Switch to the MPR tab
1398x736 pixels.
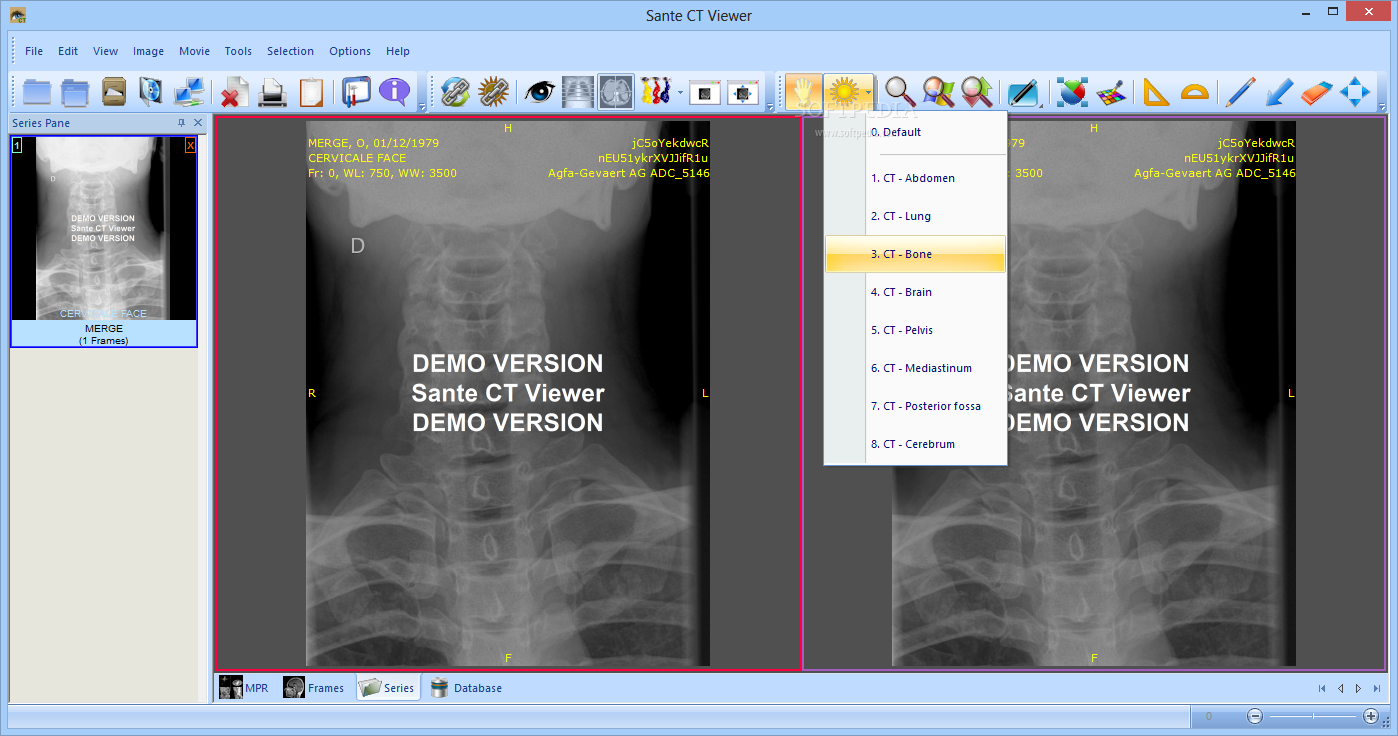coord(245,688)
